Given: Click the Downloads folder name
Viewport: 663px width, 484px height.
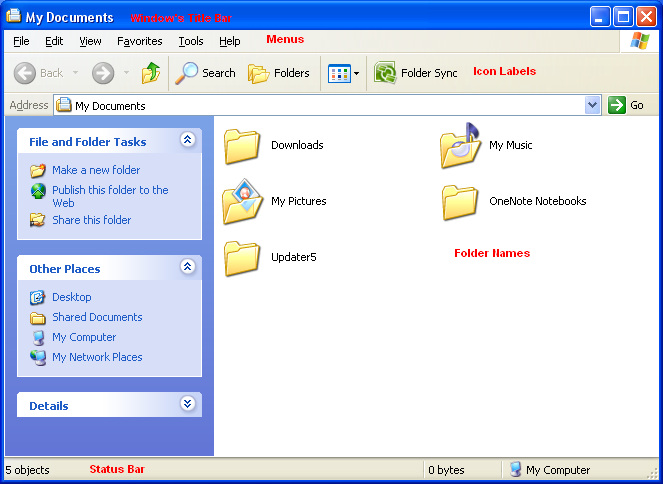Looking at the screenshot, I should [297, 145].
